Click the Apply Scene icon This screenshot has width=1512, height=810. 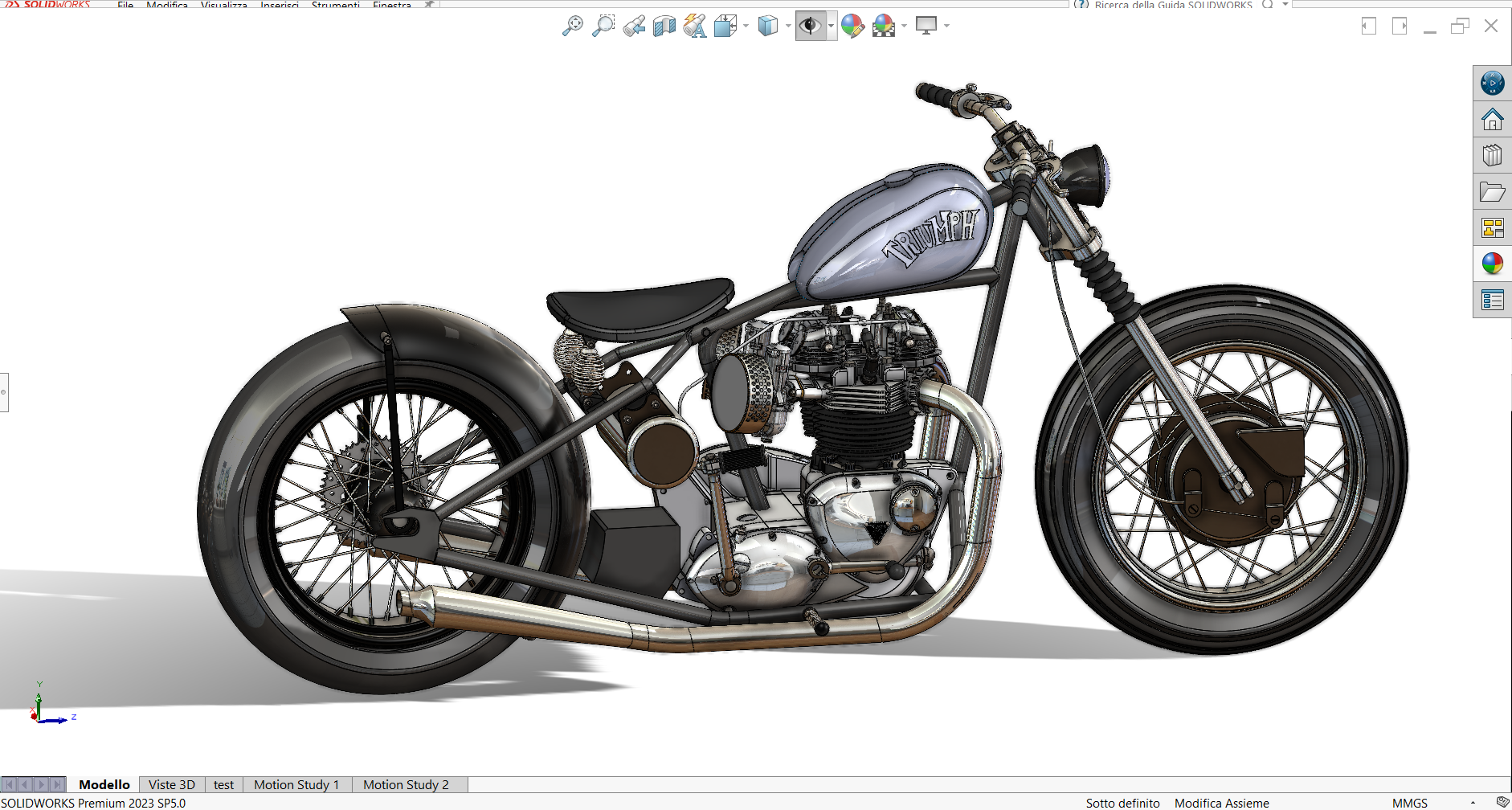point(884,26)
